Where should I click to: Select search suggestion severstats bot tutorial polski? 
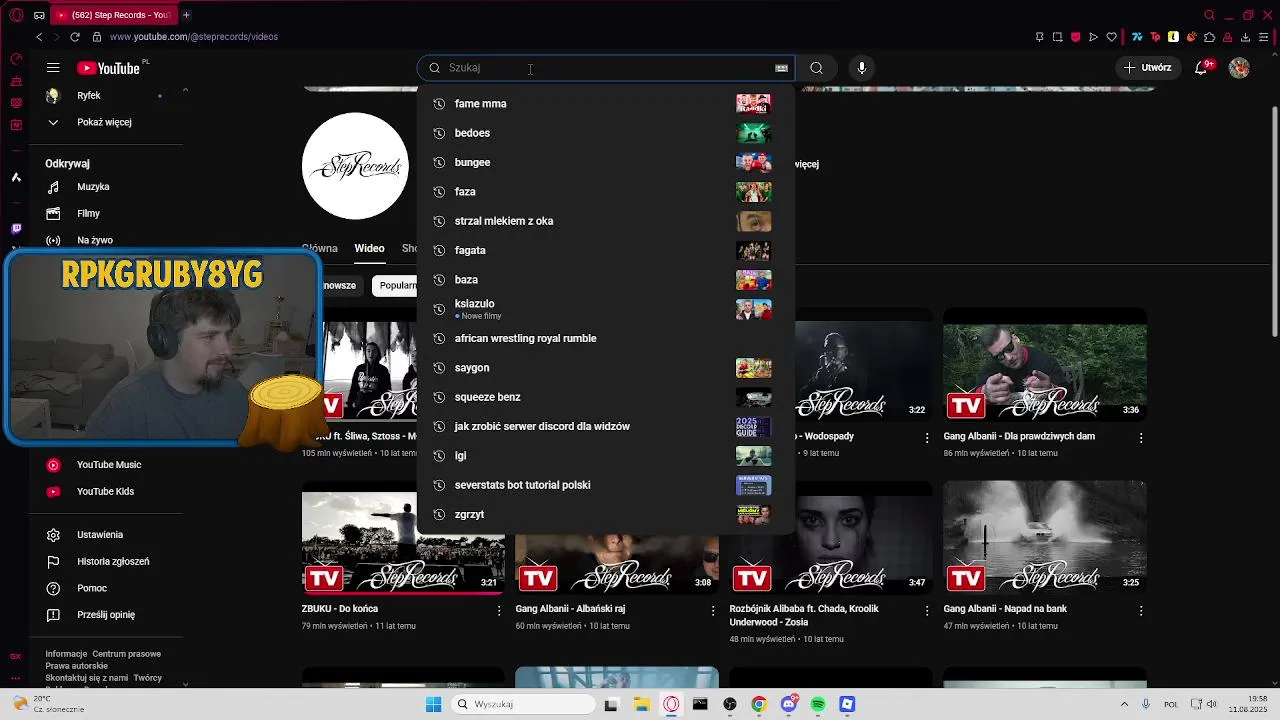[x=605, y=485]
